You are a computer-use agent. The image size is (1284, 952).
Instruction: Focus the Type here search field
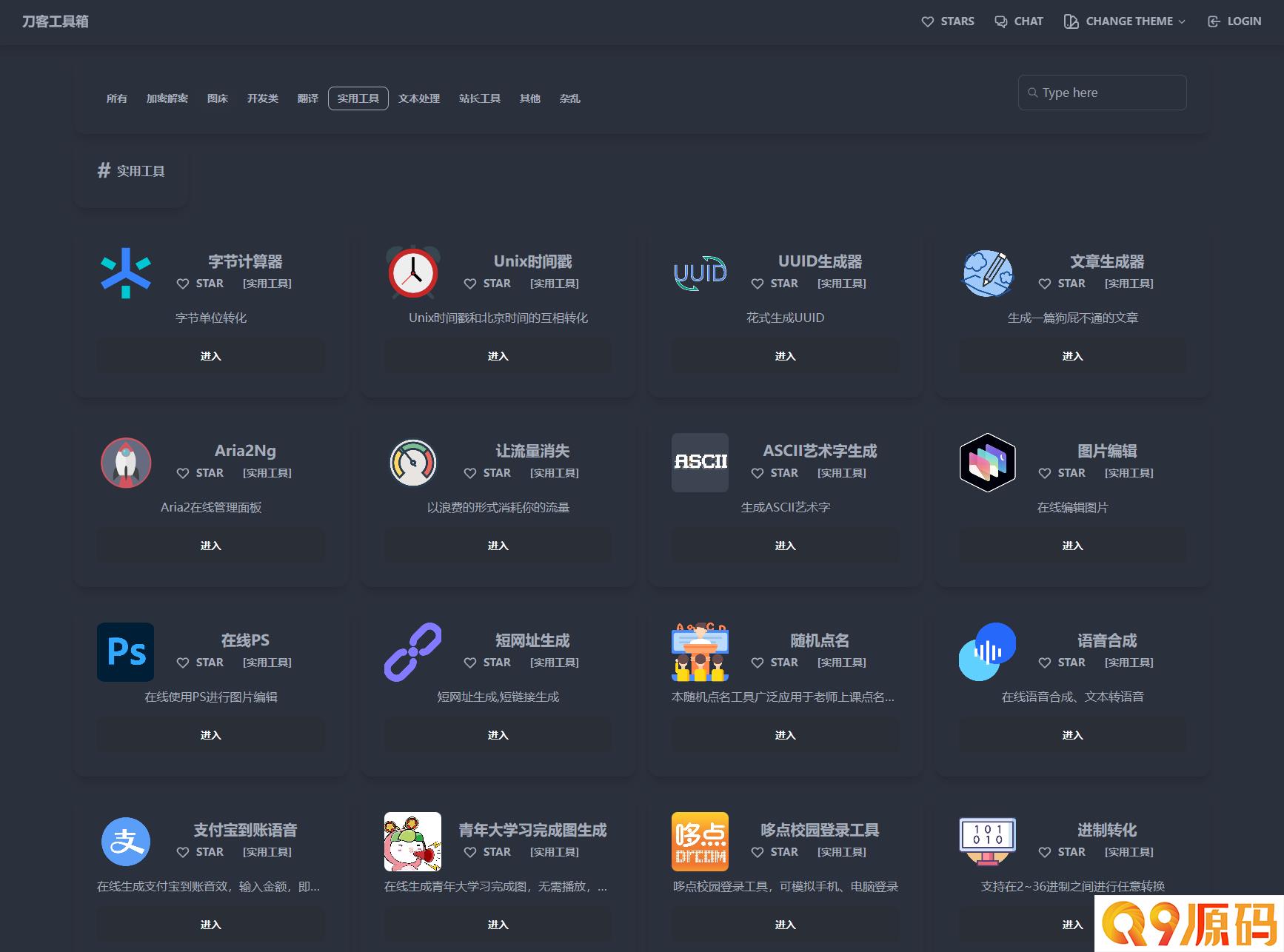pyautogui.click(x=1103, y=93)
